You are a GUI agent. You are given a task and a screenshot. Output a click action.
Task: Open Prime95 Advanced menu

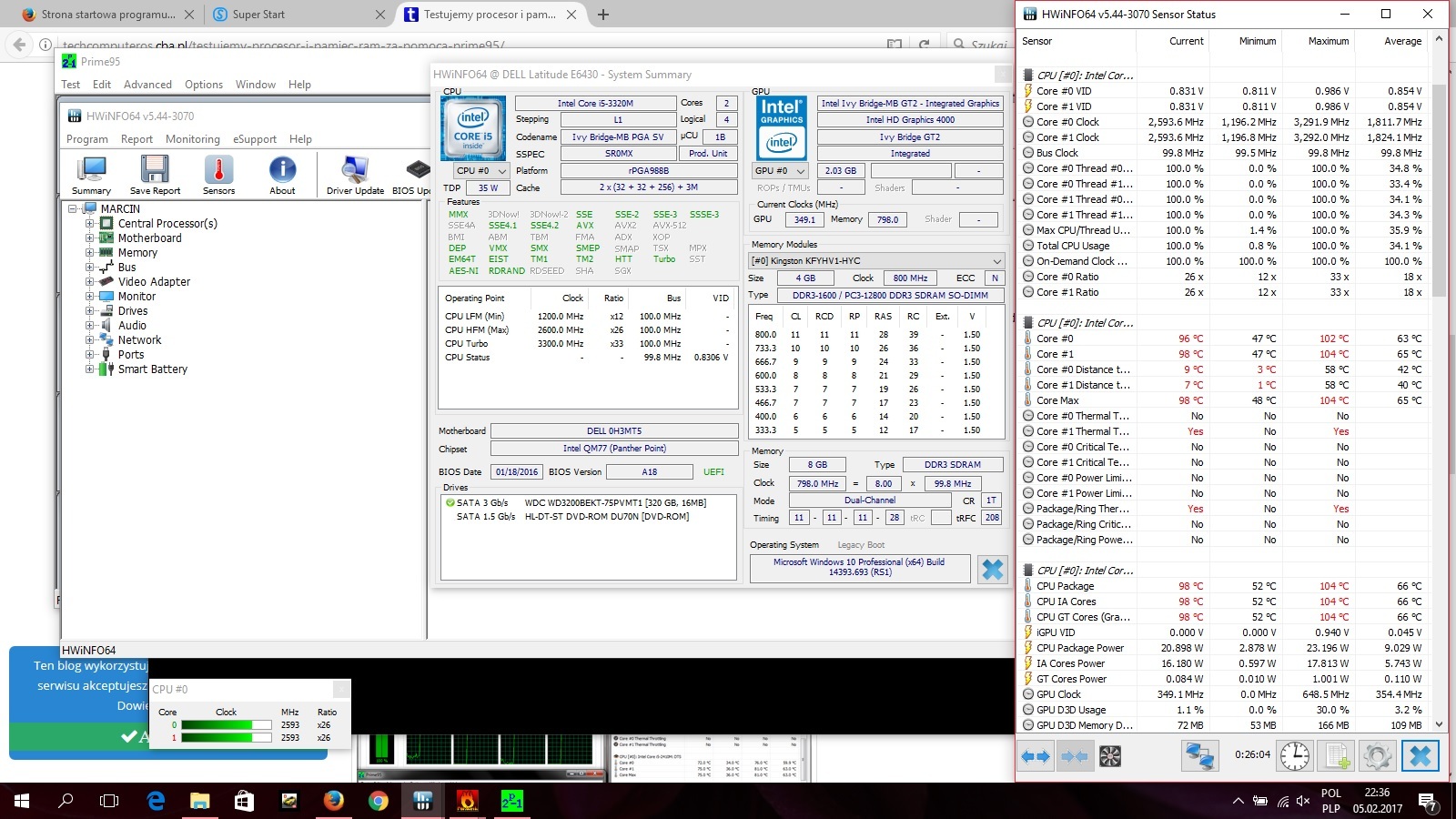tap(147, 85)
